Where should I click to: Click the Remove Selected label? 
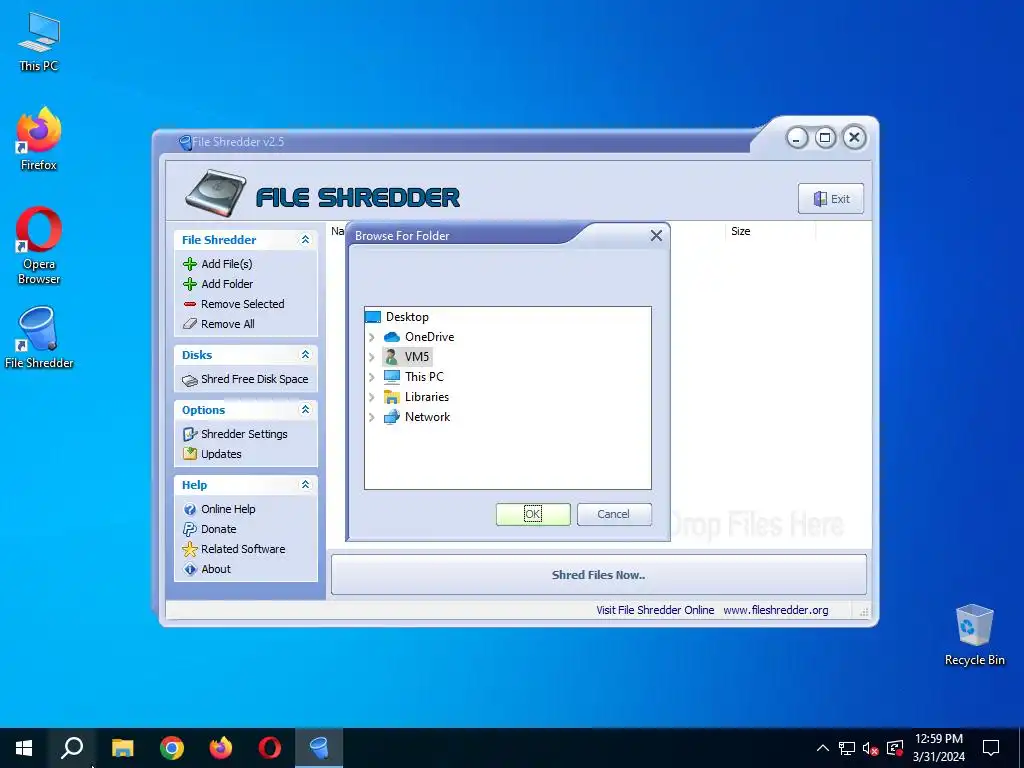click(x=242, y=304)
